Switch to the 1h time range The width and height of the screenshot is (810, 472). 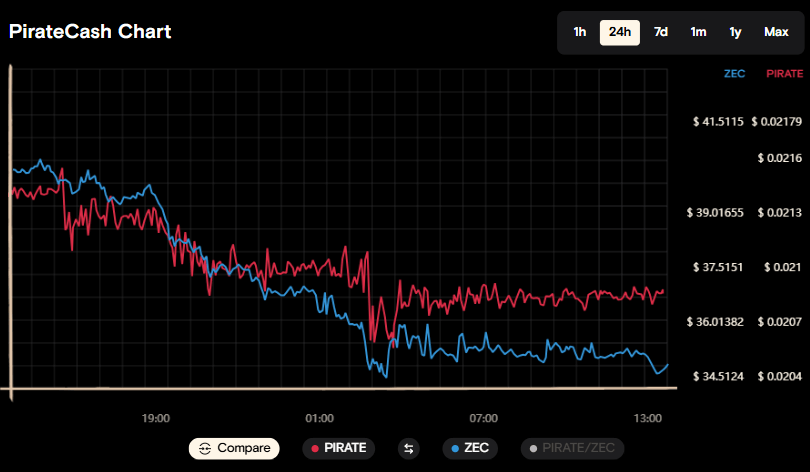580,32
